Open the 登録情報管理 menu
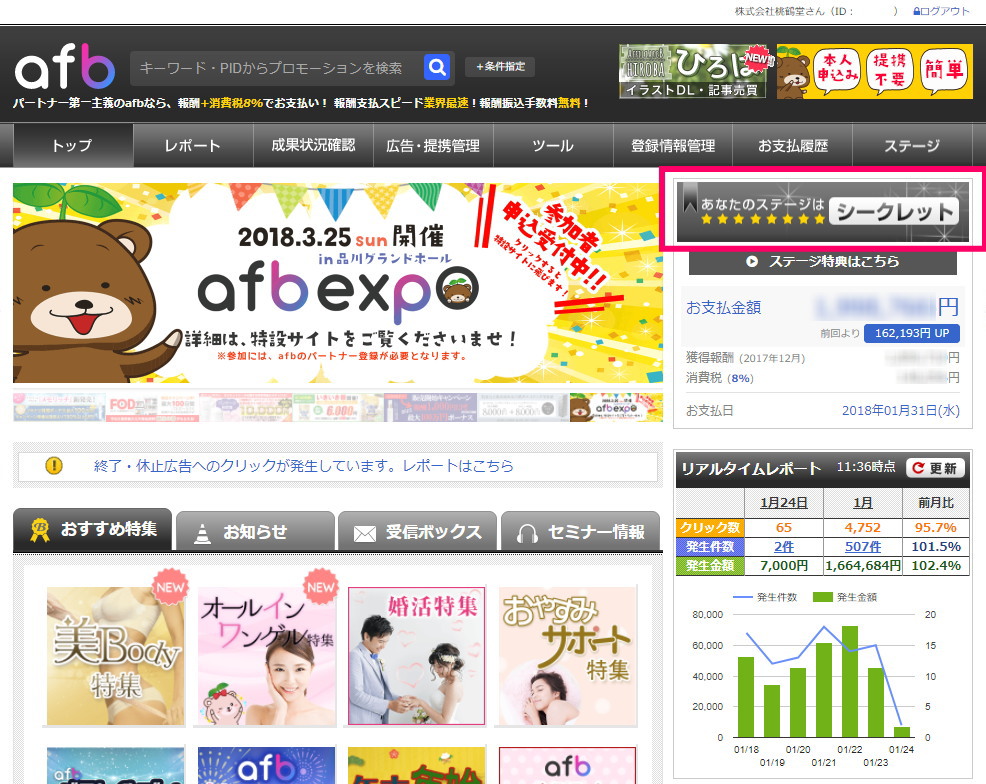Viewport: 986px width, 784px height. click(673, 145)
